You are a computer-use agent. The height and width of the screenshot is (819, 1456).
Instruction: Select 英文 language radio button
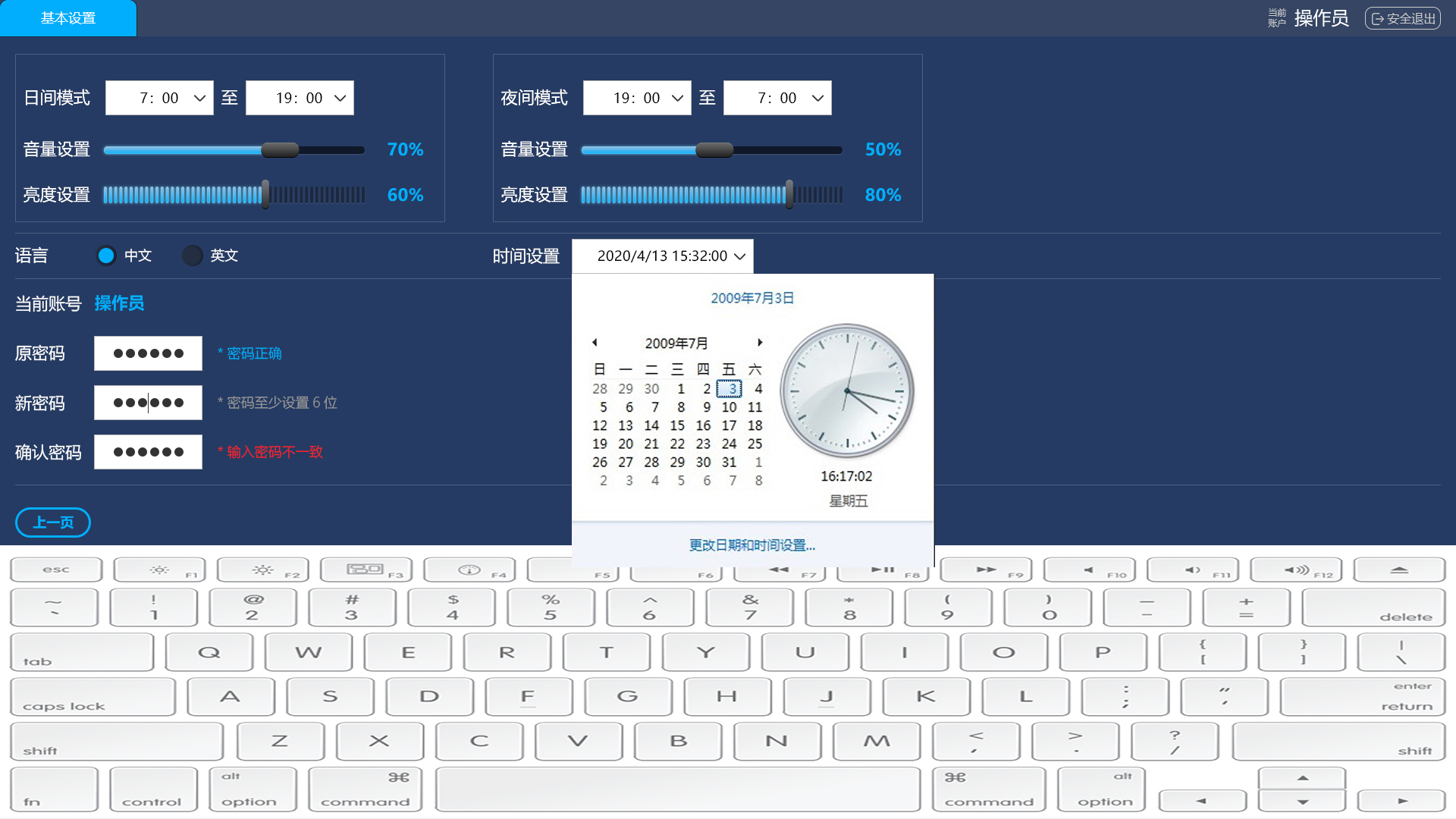193,256
